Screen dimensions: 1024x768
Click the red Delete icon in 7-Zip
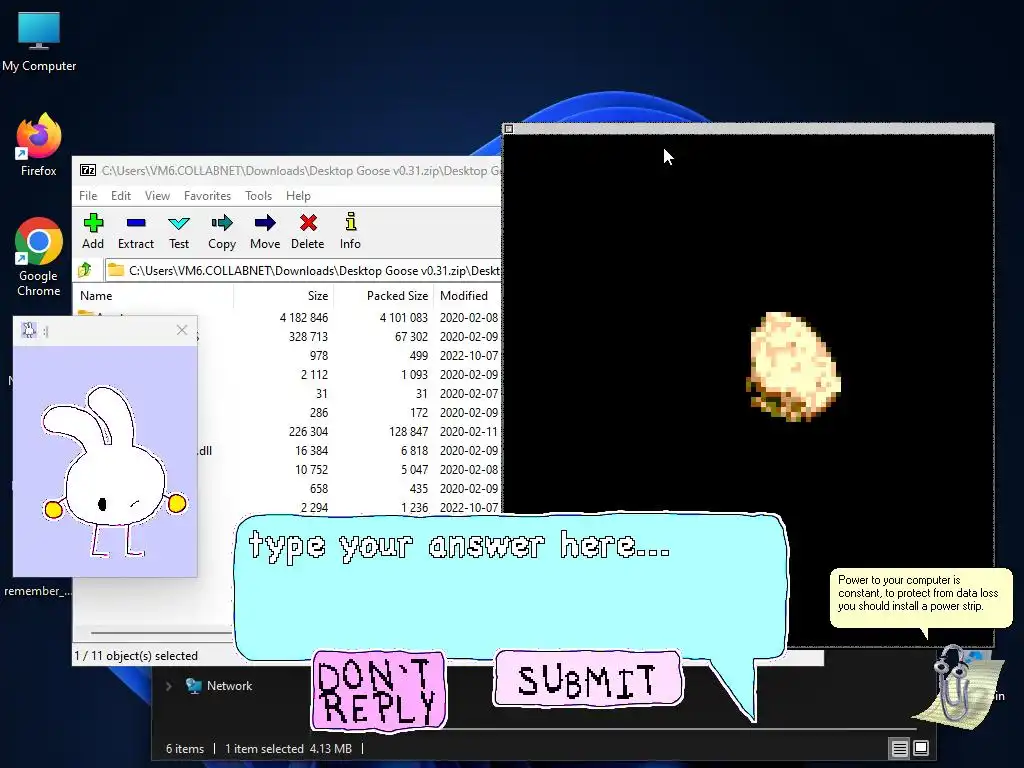click(x=308, y=231)
